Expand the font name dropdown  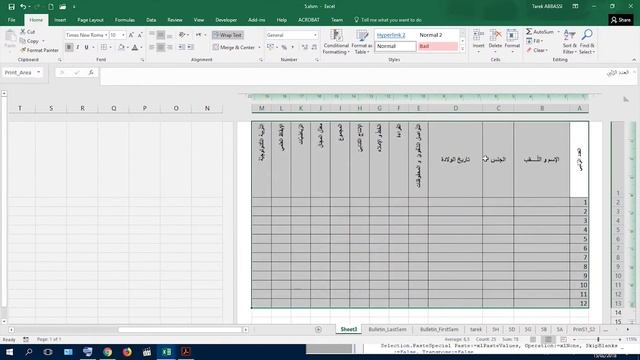coord(106,35)
